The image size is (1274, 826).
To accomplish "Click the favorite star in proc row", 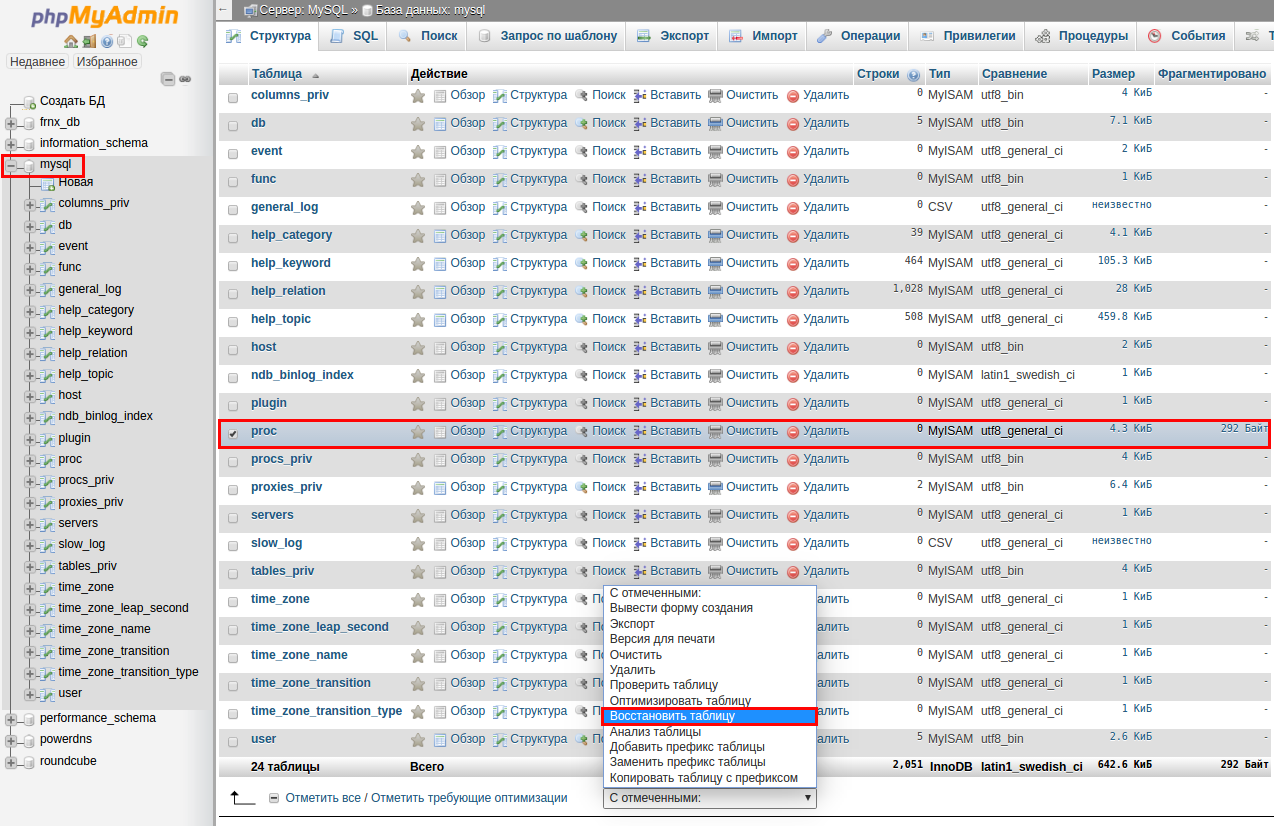I will coord(418,431).
